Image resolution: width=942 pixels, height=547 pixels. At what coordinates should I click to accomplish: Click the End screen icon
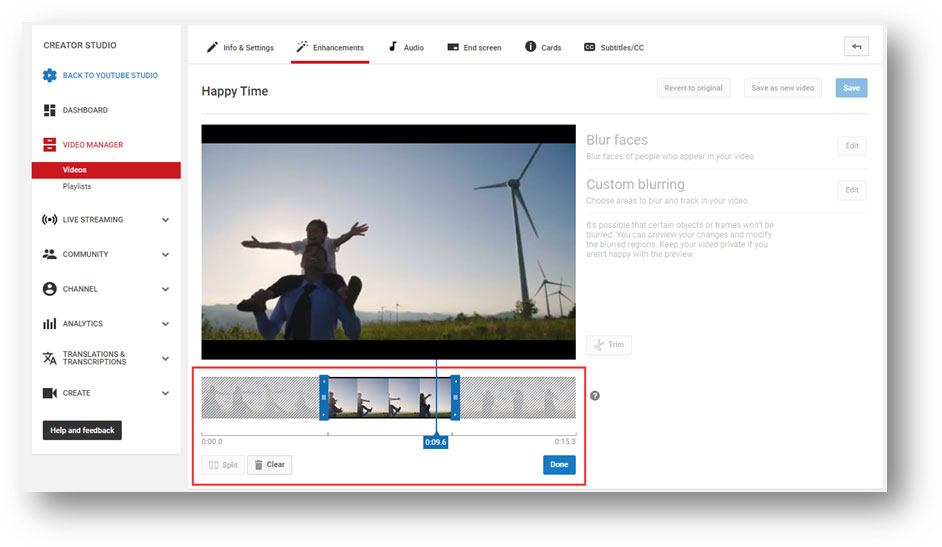453,47
